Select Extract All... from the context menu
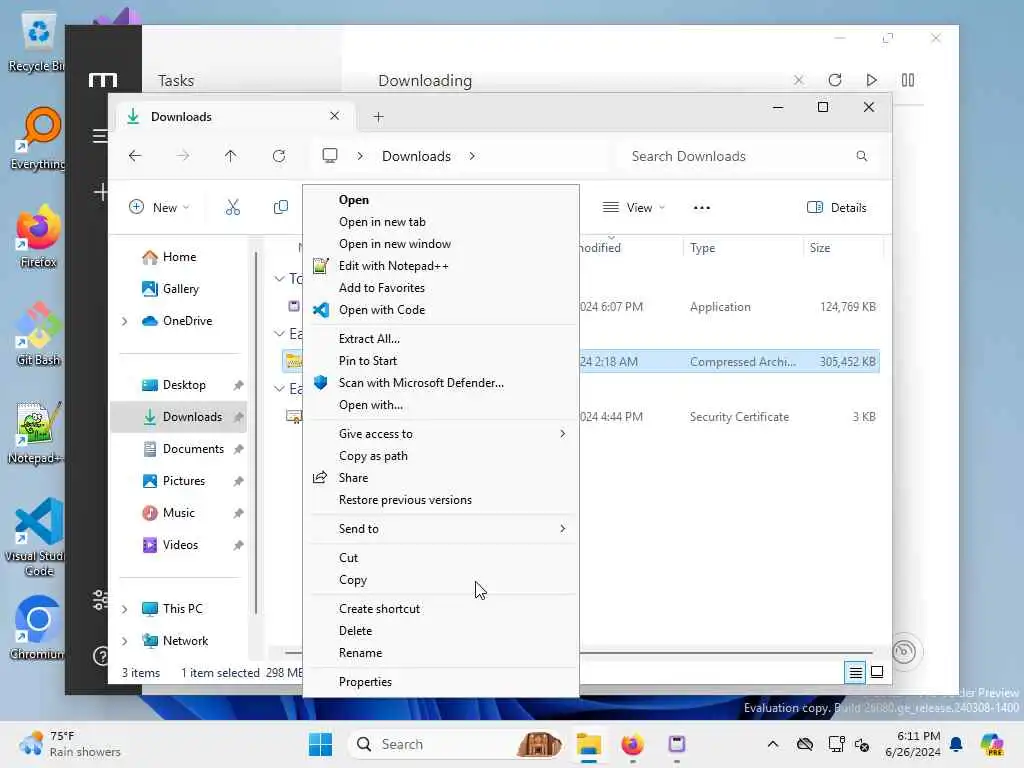The image size is (1024, 768). coord(369,339)
